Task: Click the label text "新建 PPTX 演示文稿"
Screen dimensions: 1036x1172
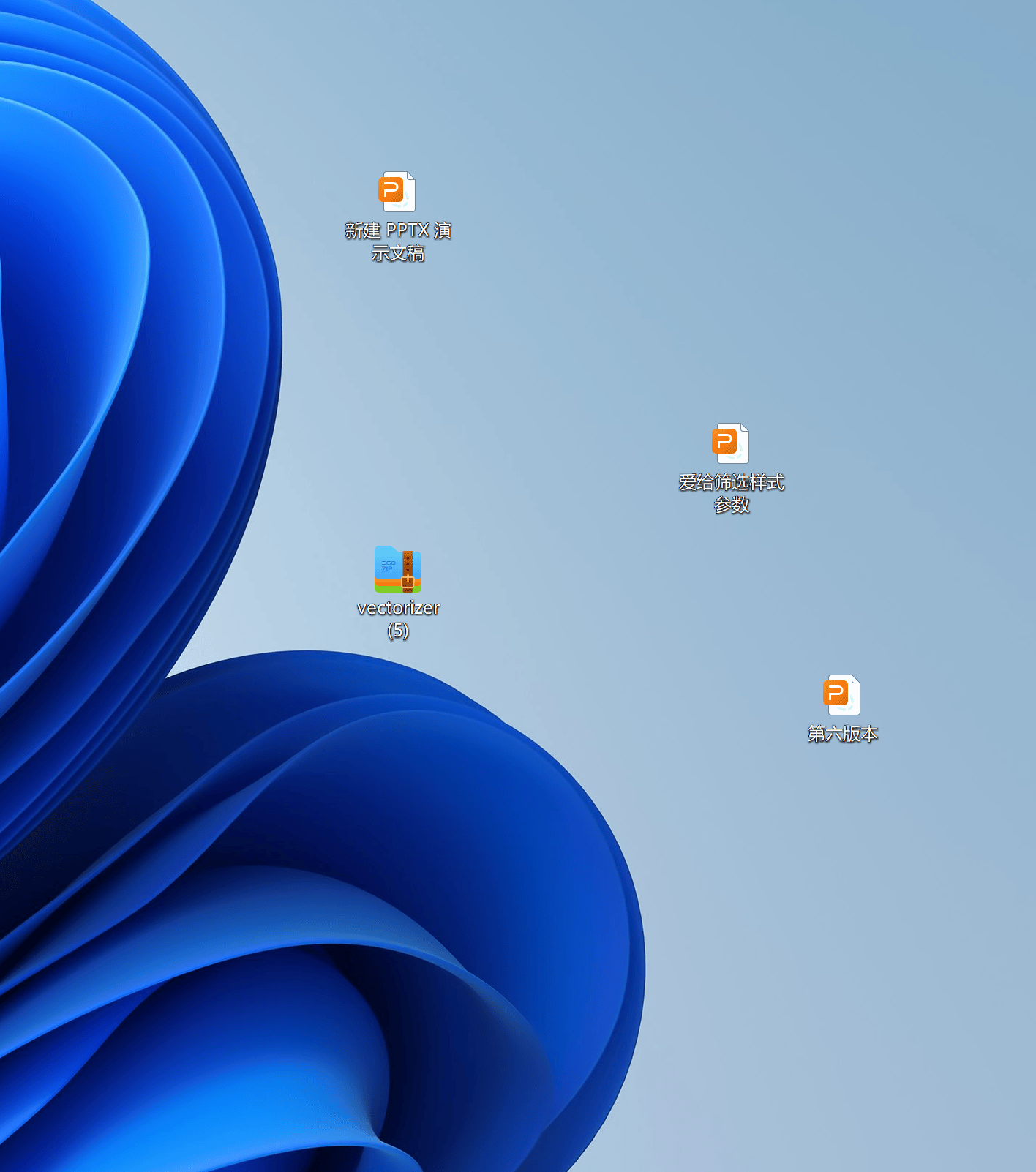Action: click(398, 241)
